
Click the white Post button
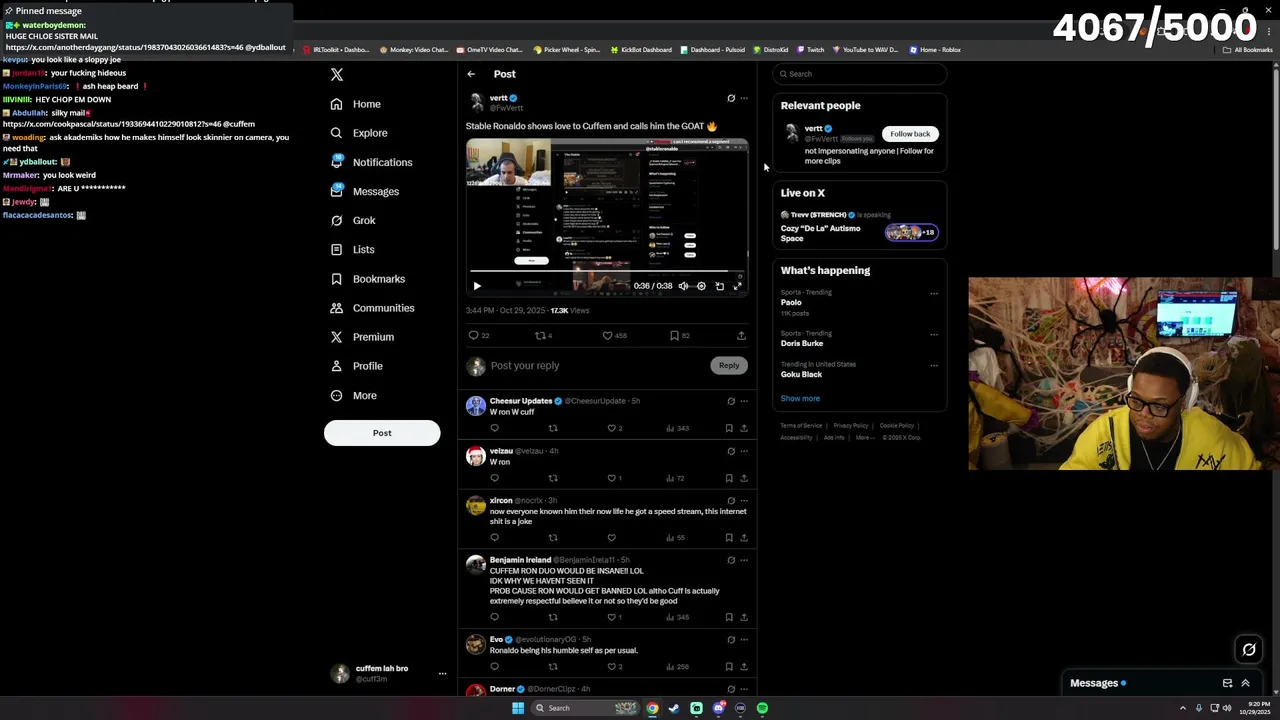point(382,433)
